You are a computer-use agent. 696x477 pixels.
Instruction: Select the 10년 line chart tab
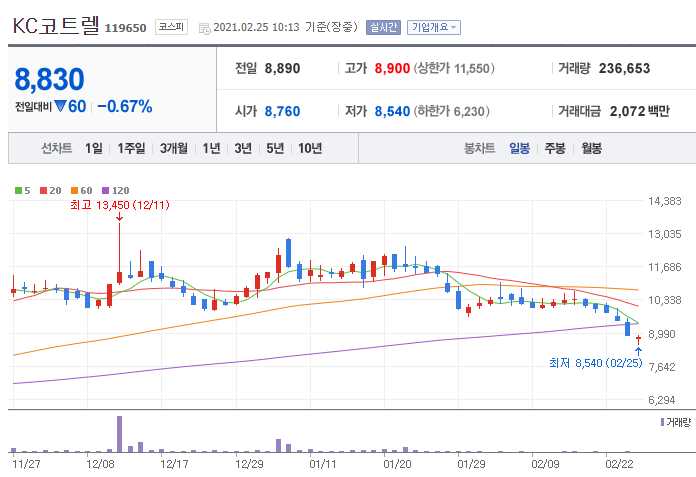310,148
